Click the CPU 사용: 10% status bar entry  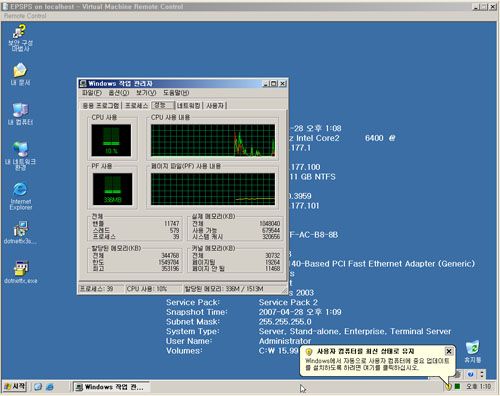click(x=153, y=289)
